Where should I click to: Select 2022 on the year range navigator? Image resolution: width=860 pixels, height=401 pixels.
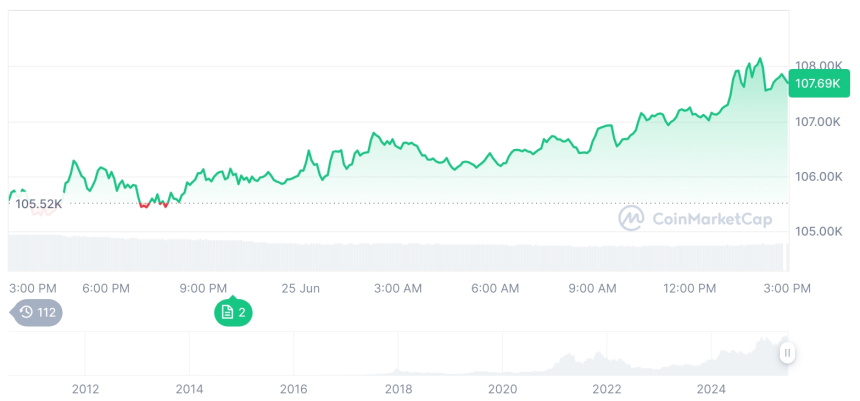606,389
